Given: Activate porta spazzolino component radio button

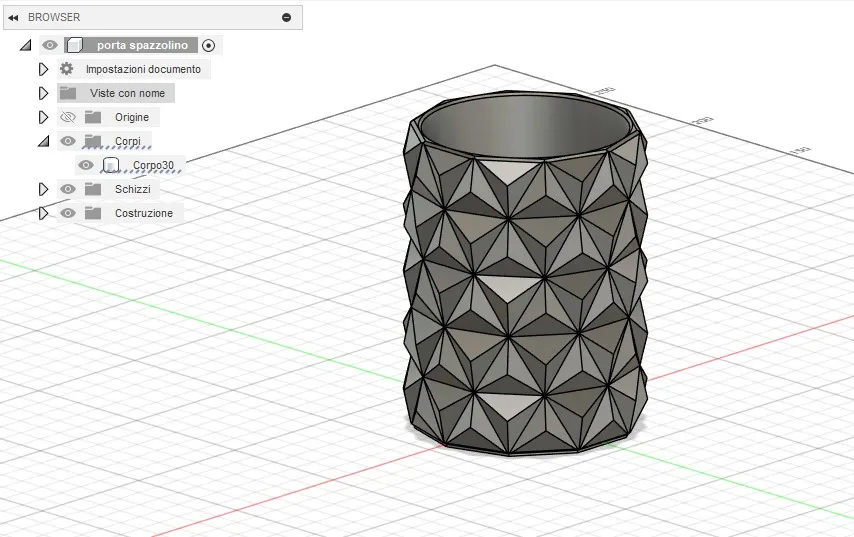Looking at the screenshot, I should point(208,46).
